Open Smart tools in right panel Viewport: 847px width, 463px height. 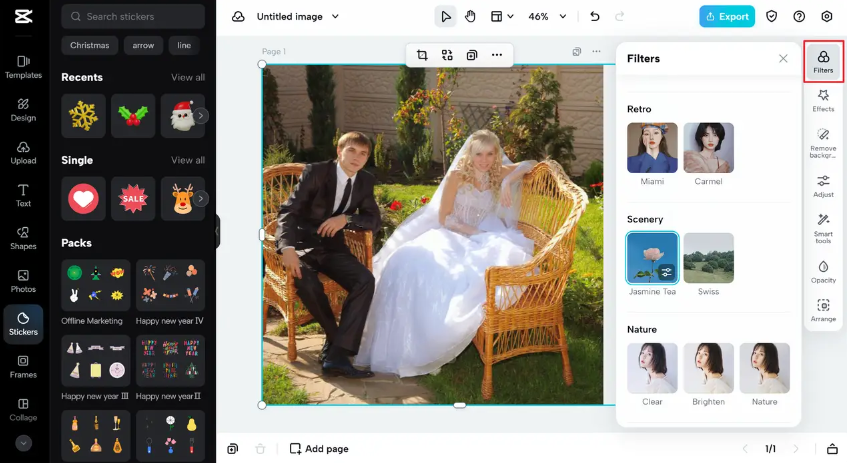pyautogui.click(x=823, y=229)
